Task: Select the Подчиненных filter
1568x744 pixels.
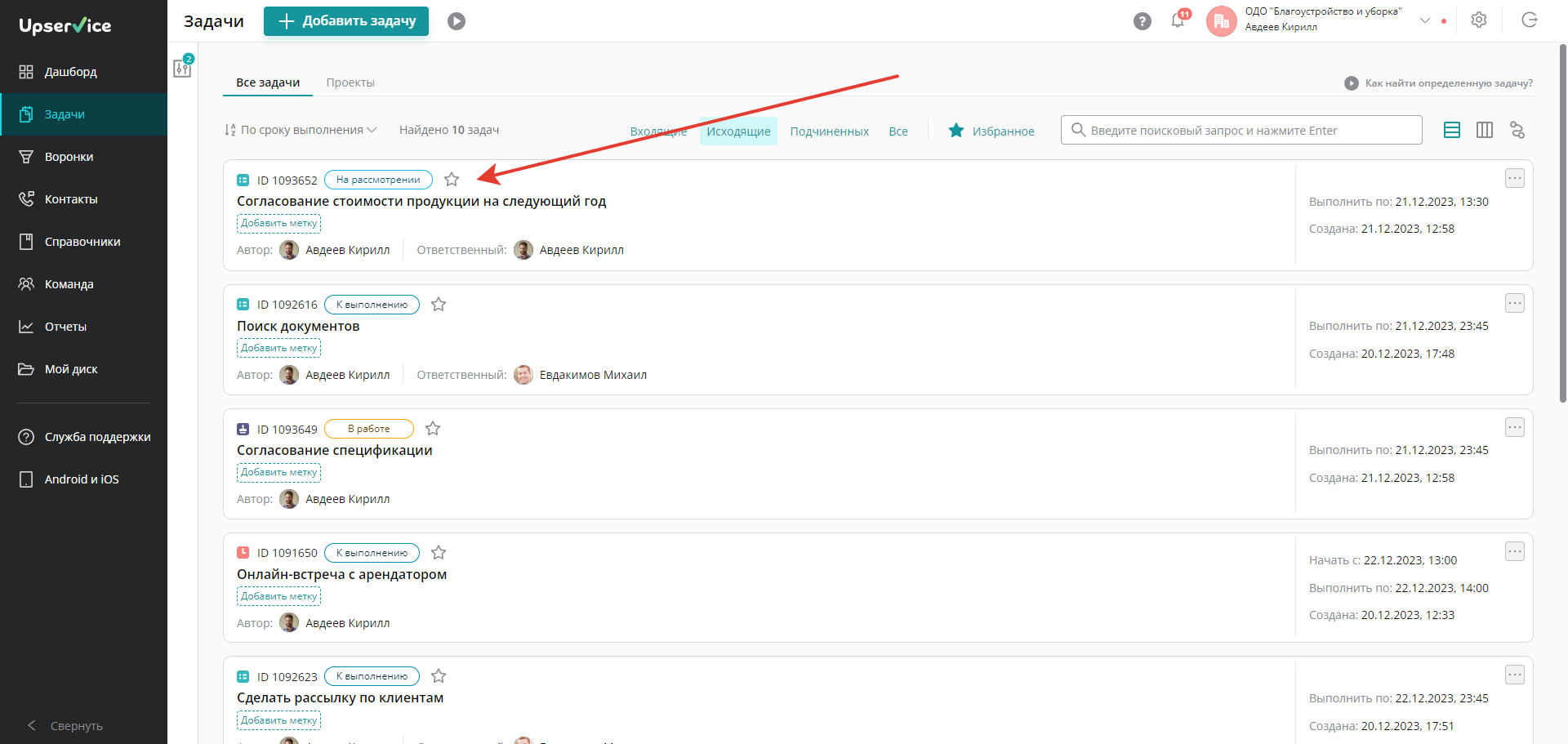Action: (830, 131)
